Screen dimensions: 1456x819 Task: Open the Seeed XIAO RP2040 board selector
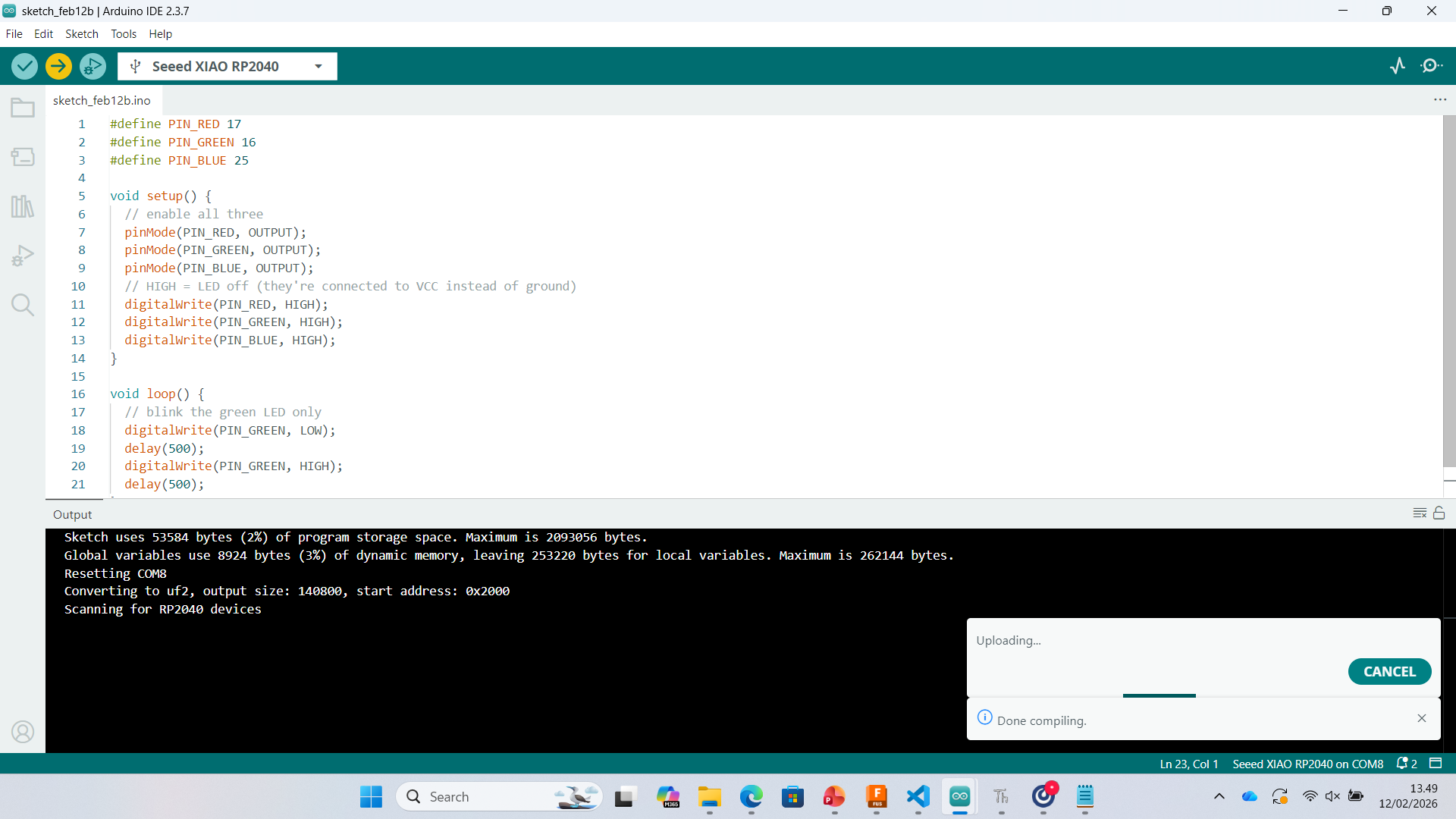[x=226, y=66]
